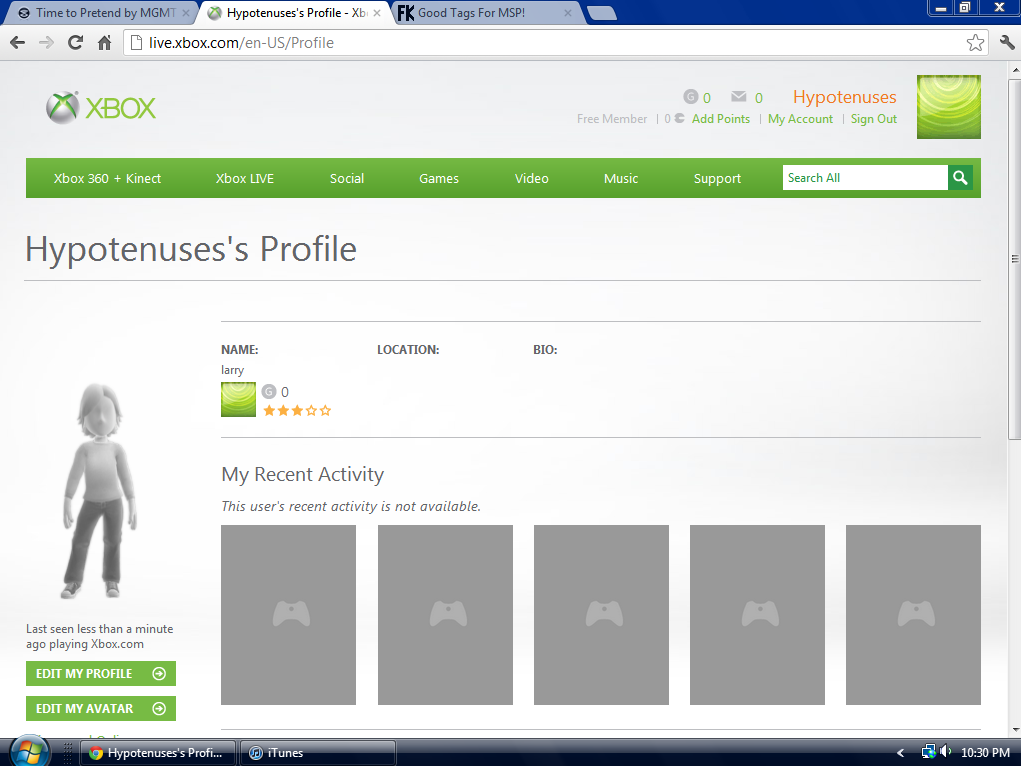
Task: Click the small gamerpic under name larry
Action: pos(238,399)
